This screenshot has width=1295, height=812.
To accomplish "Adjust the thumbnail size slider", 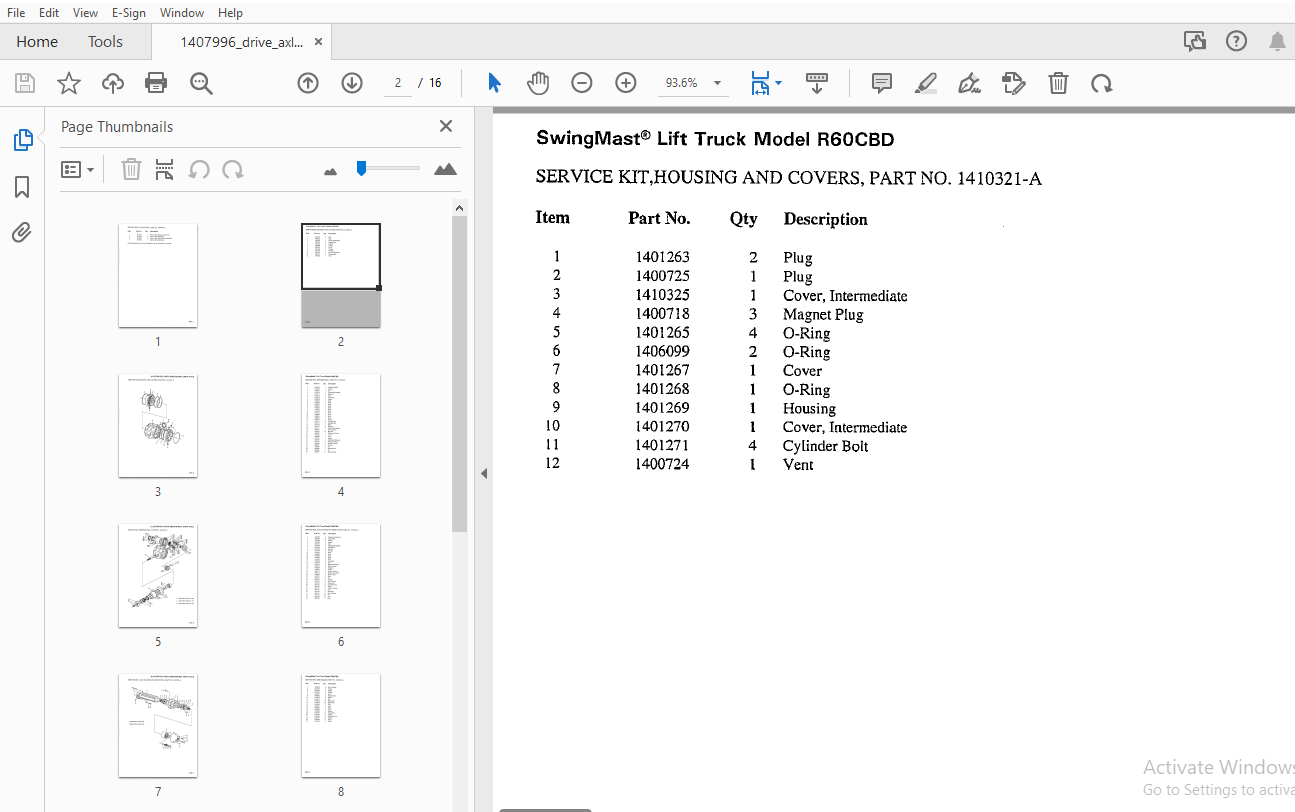I will (361, 169).
